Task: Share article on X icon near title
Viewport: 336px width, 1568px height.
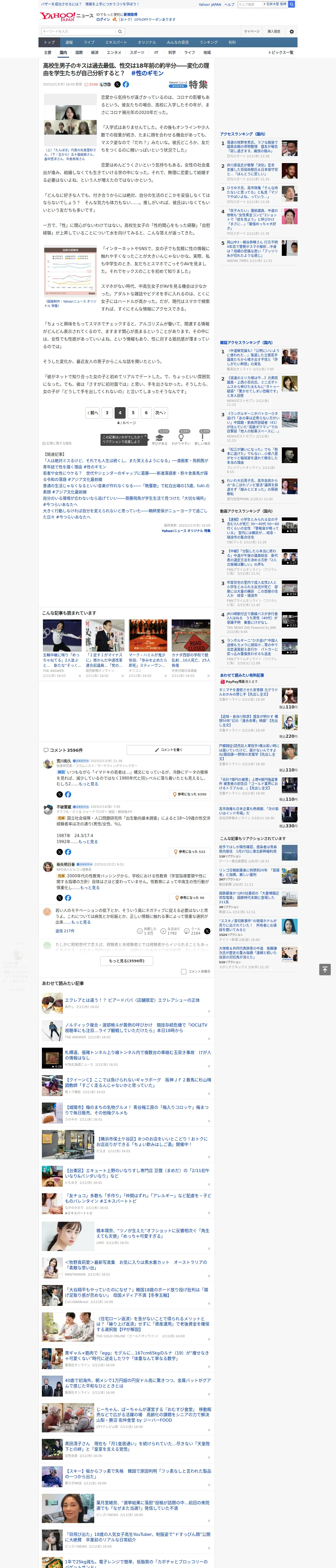Action: [118, 85]
